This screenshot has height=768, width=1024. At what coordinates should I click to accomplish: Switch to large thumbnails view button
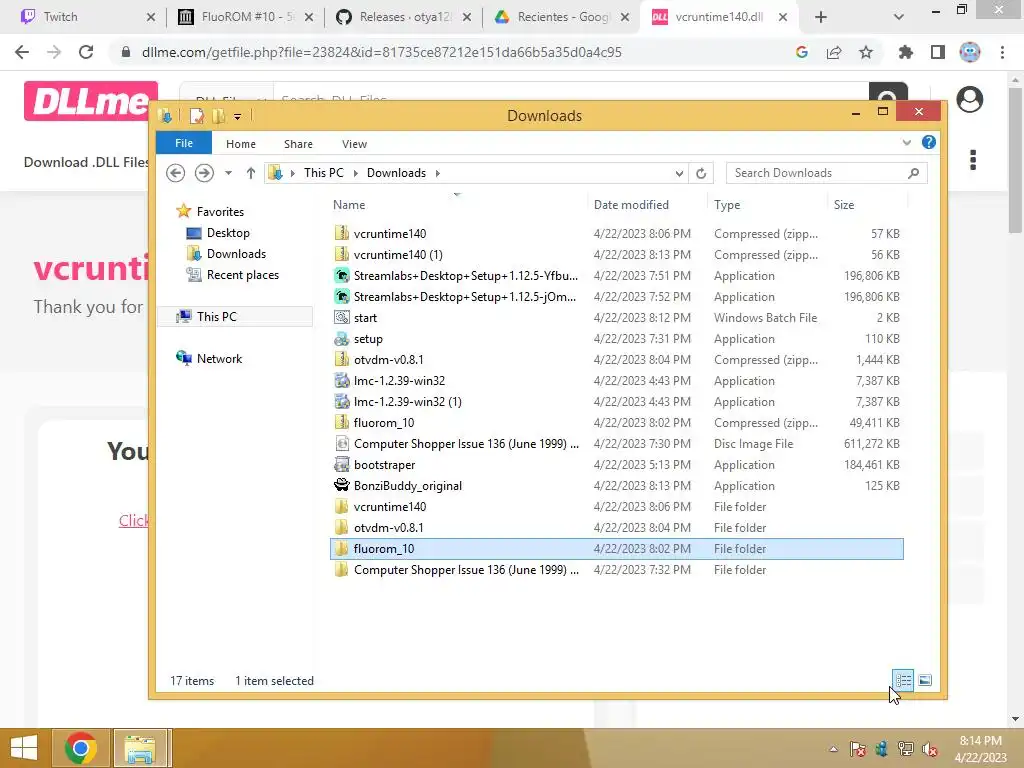925,680
